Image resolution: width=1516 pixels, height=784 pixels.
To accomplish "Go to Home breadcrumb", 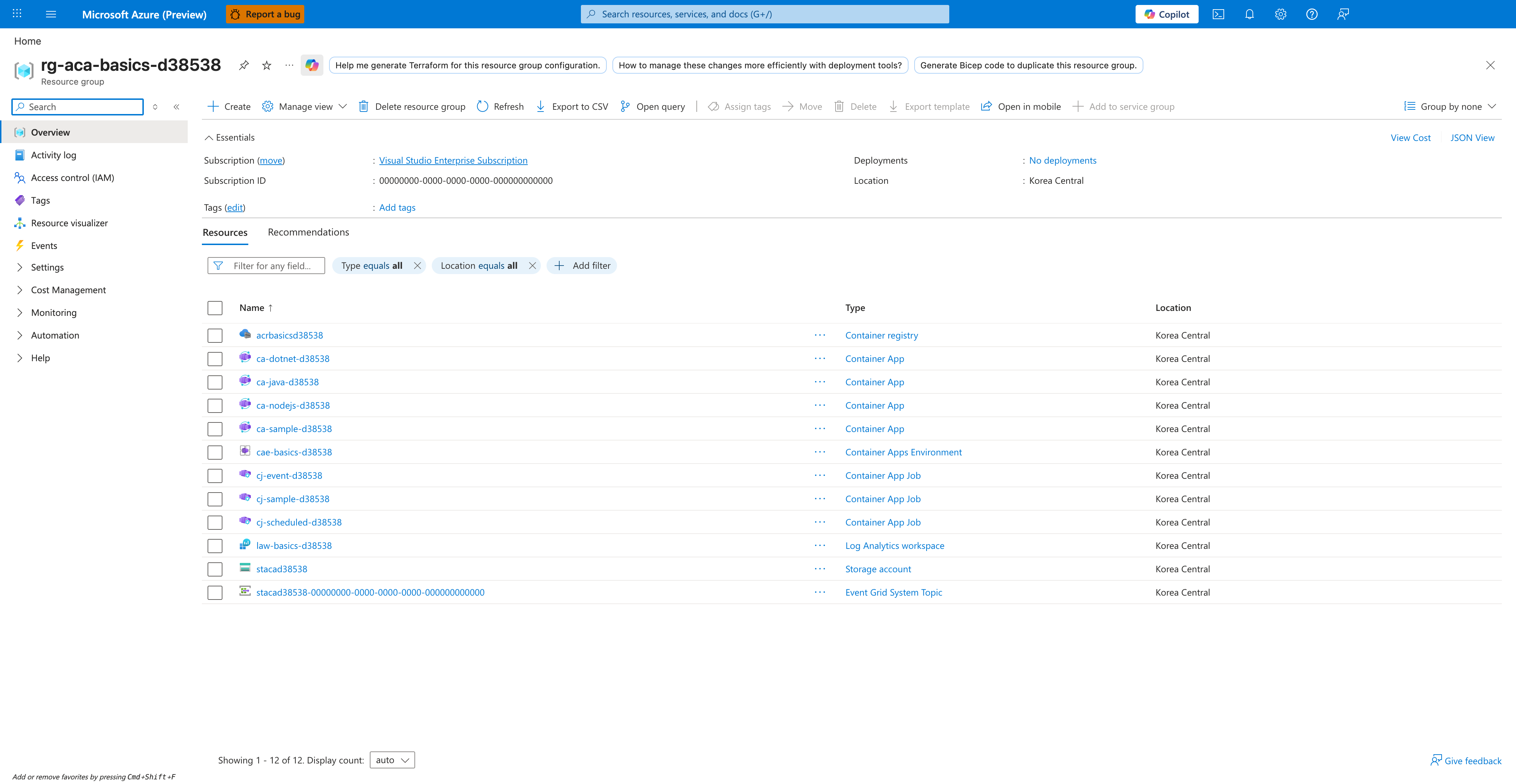I will [x=27, y=41].
